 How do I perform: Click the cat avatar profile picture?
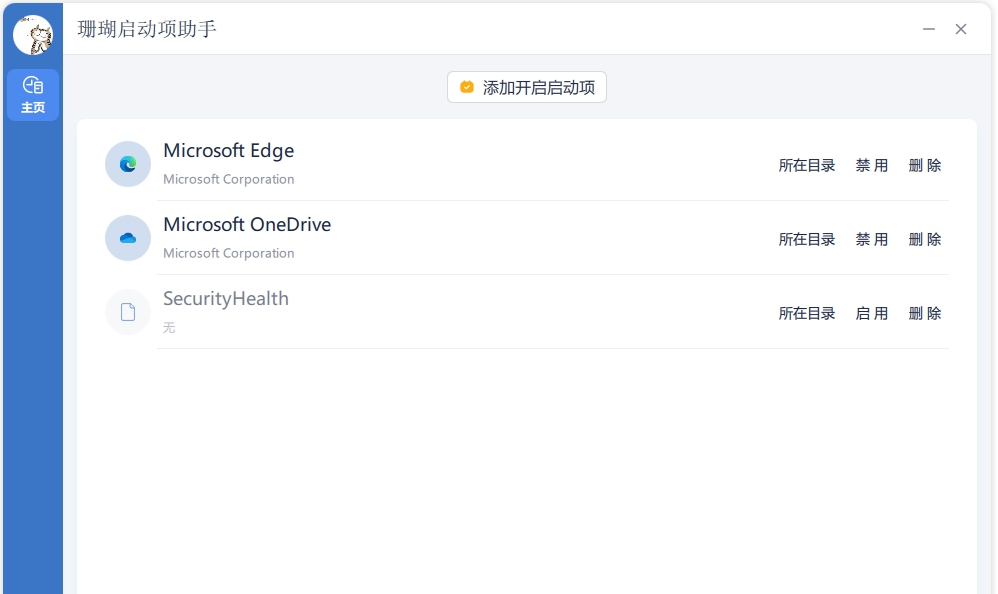pos(33,35)
